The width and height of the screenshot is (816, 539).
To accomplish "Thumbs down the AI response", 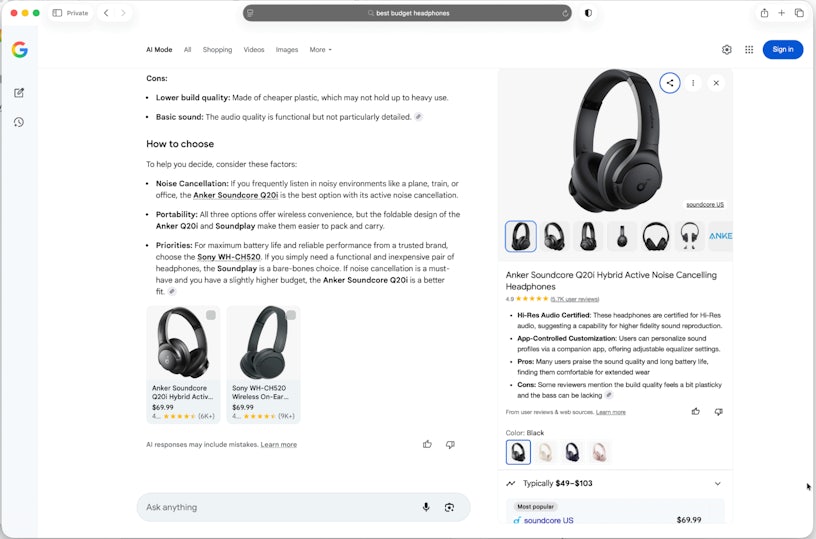I will (450, 444).
